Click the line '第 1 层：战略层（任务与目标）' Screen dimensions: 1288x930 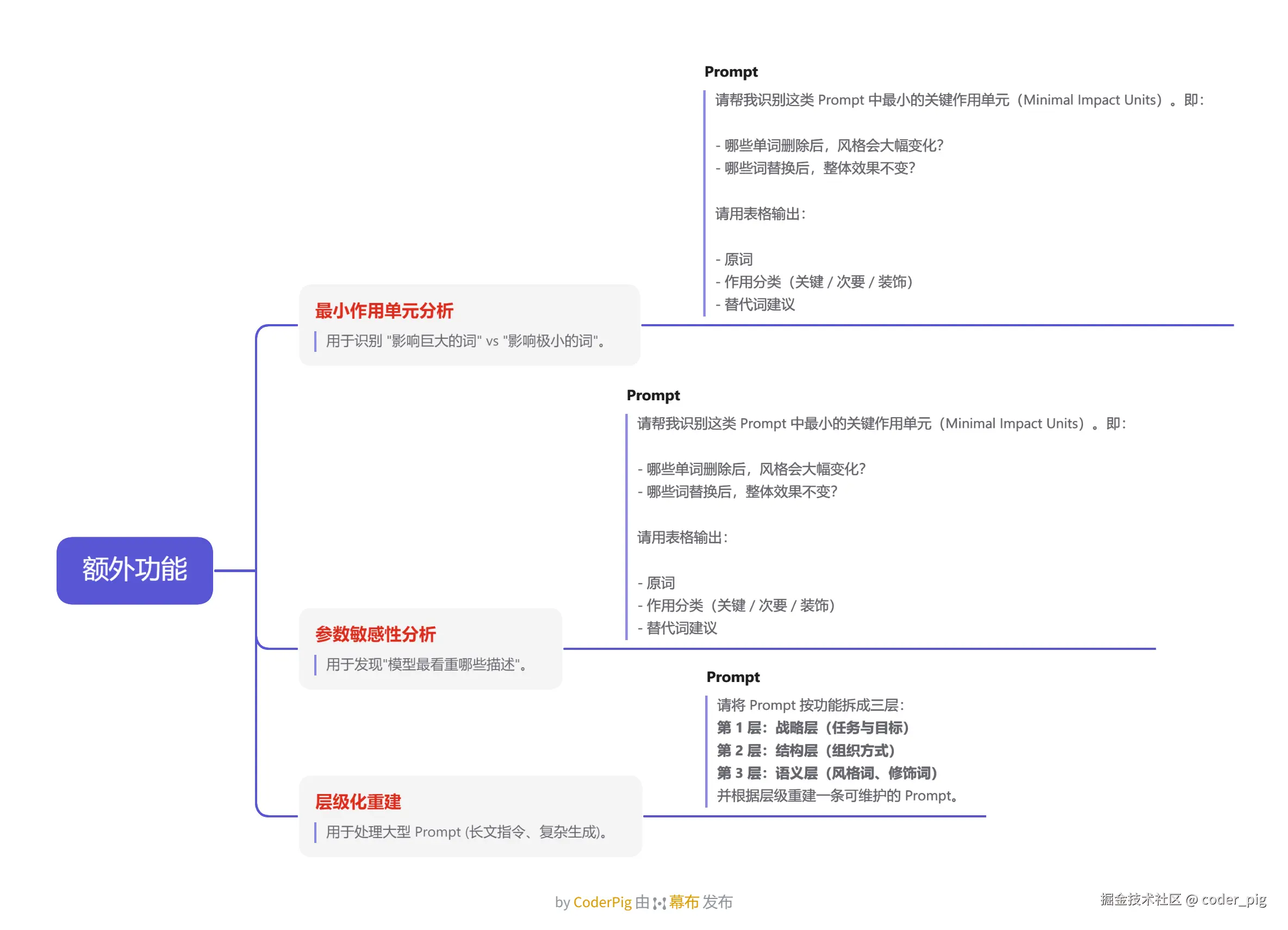813,728
